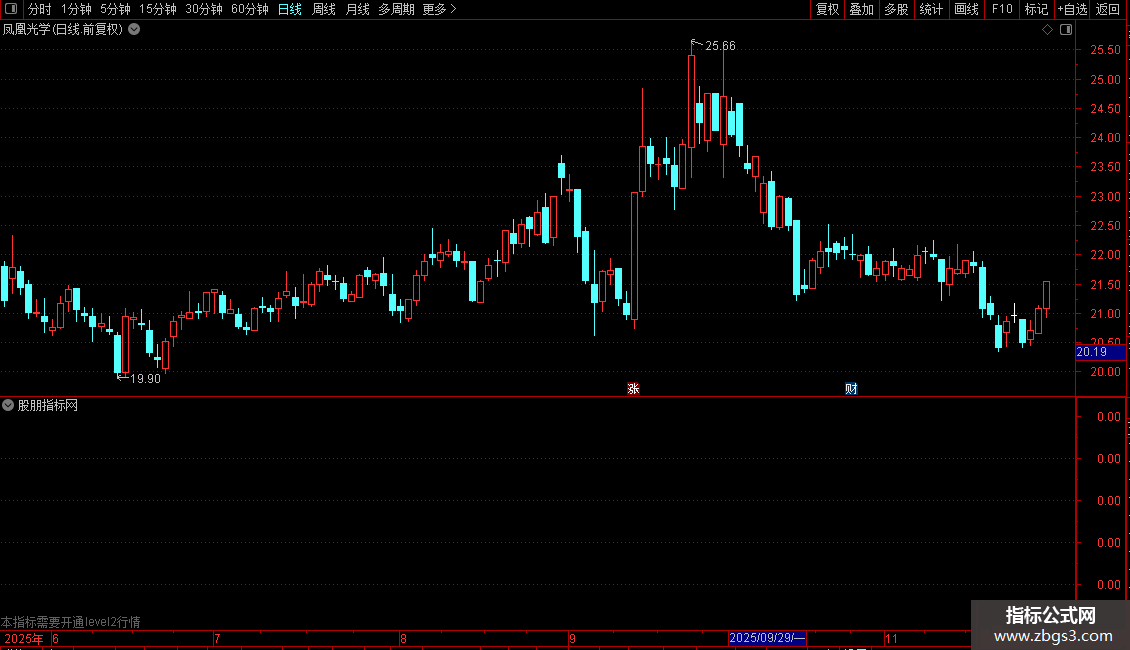Viewport: 1130px width, 650px height.
Task: Select the 5分钟 period
Action: [x=115, y=9]
